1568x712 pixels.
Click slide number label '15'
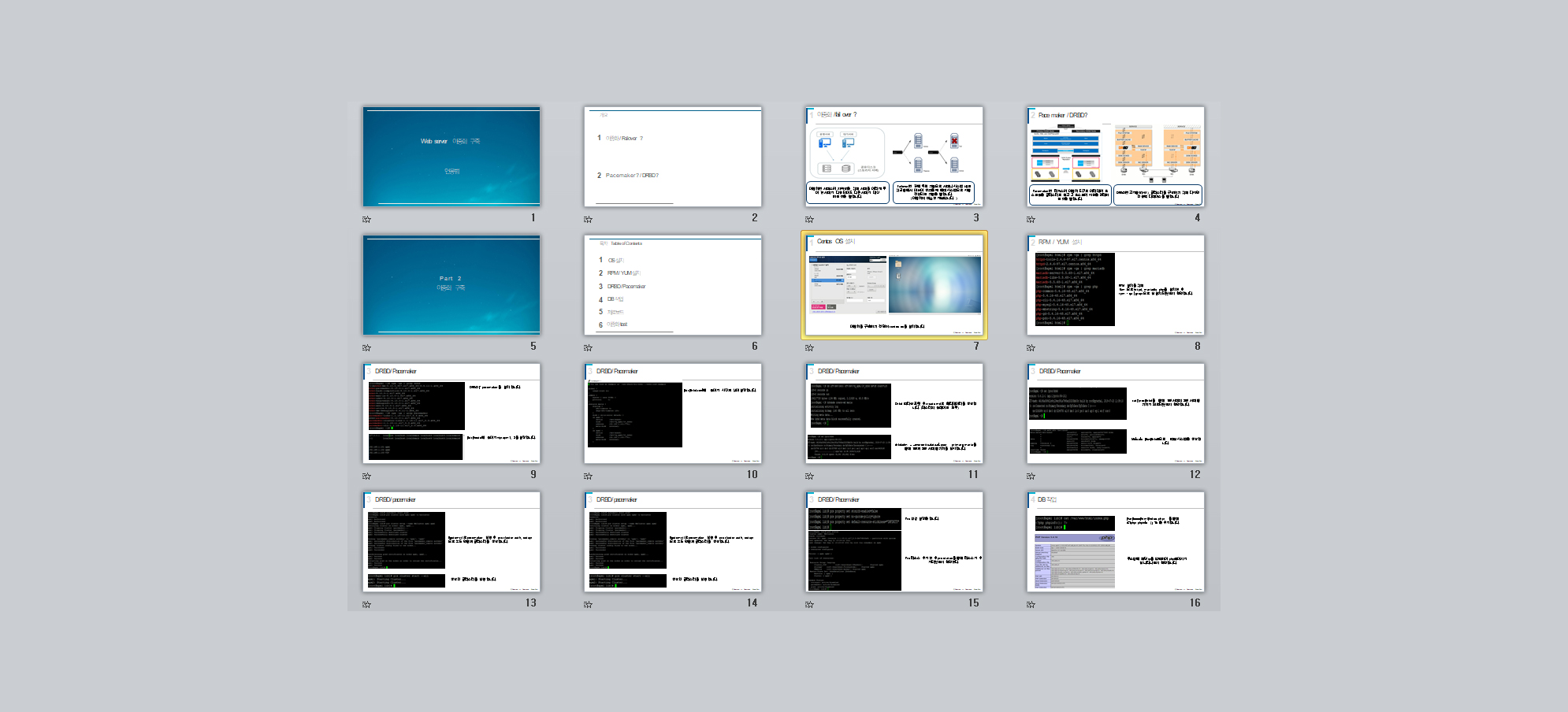point(974,603)
